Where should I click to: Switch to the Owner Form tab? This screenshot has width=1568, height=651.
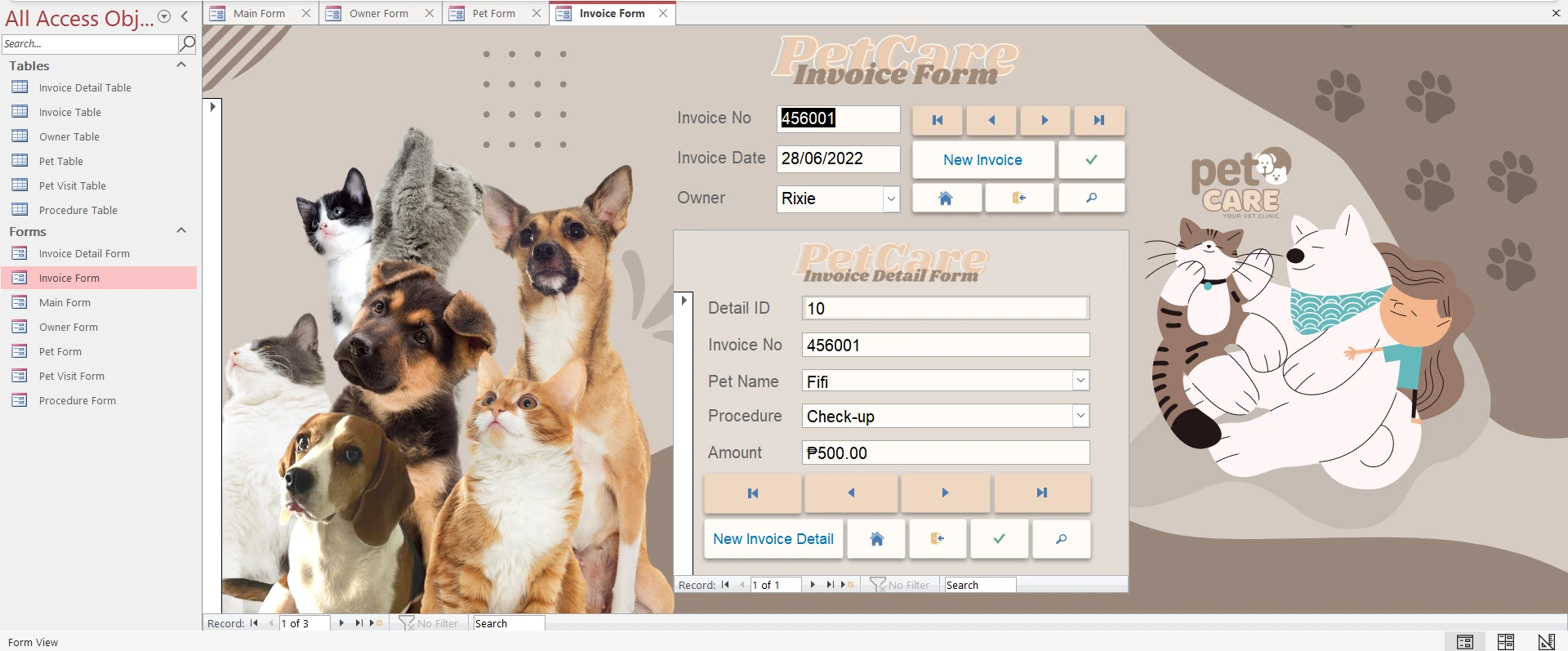pos(378,13)
